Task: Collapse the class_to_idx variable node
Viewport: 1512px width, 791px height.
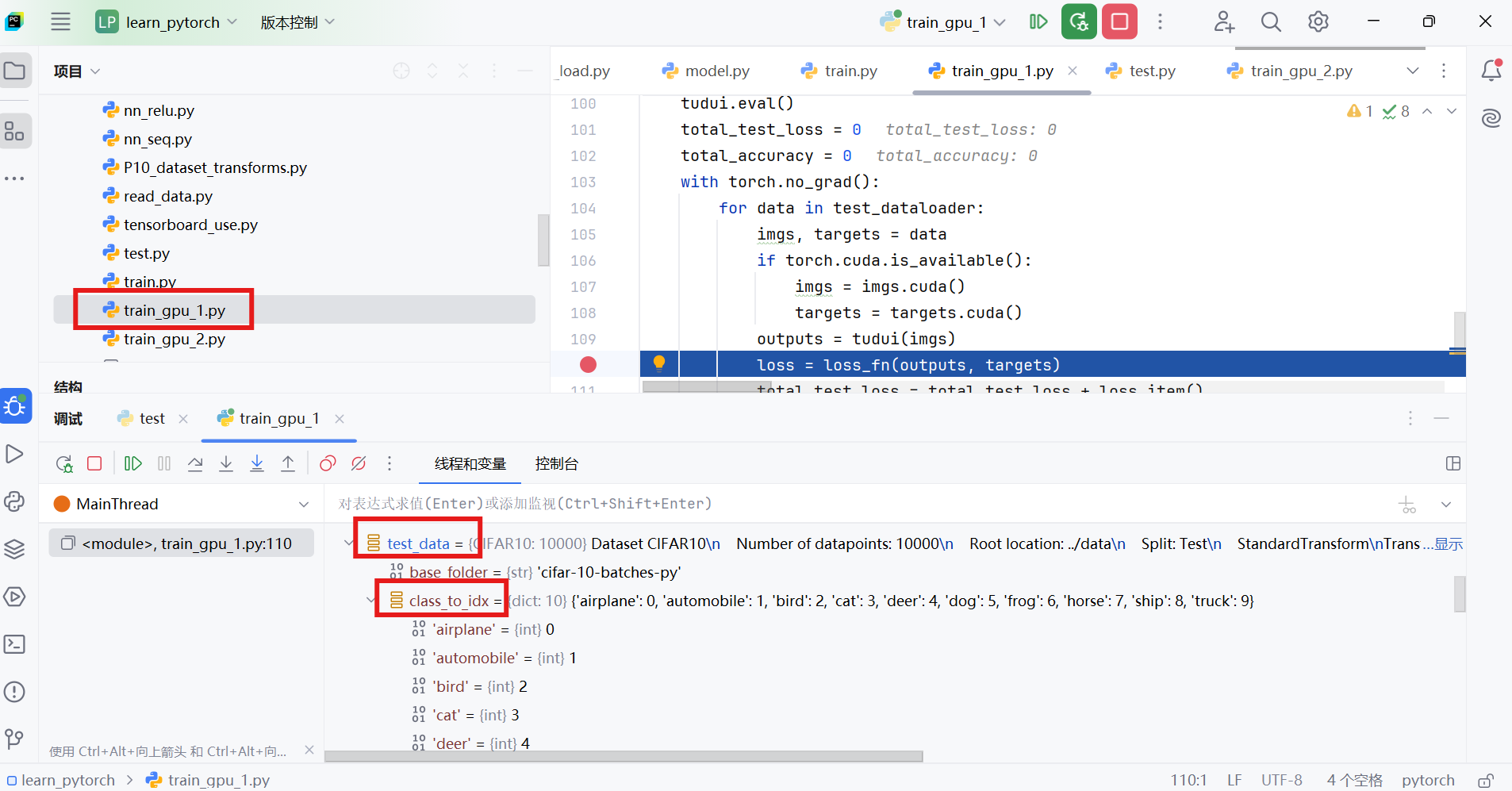Action: pyautogui.click(x=370, y=601)
